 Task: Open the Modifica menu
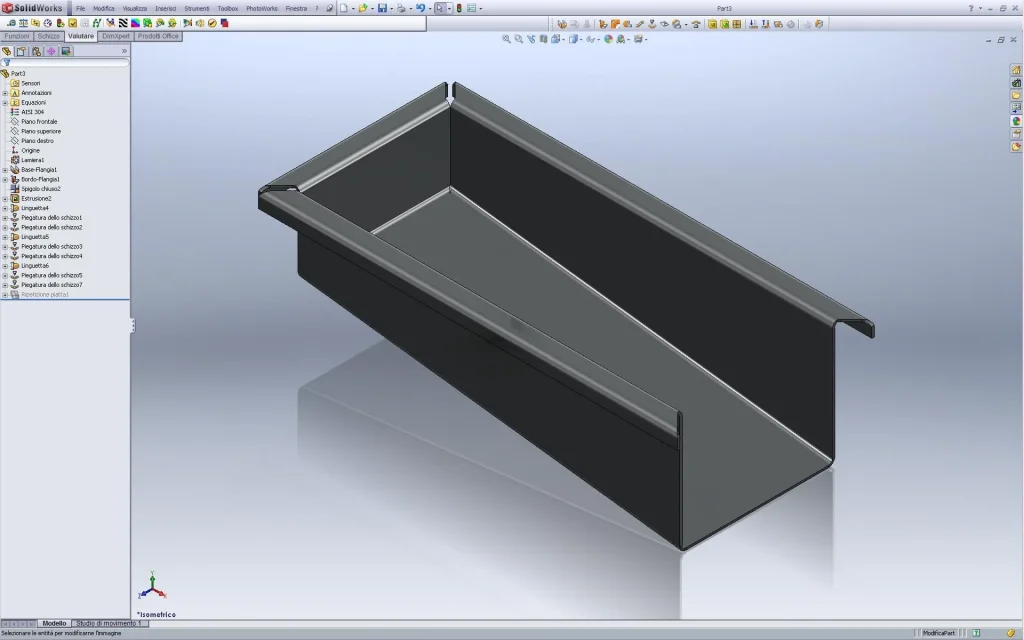(x=104, y=8)
